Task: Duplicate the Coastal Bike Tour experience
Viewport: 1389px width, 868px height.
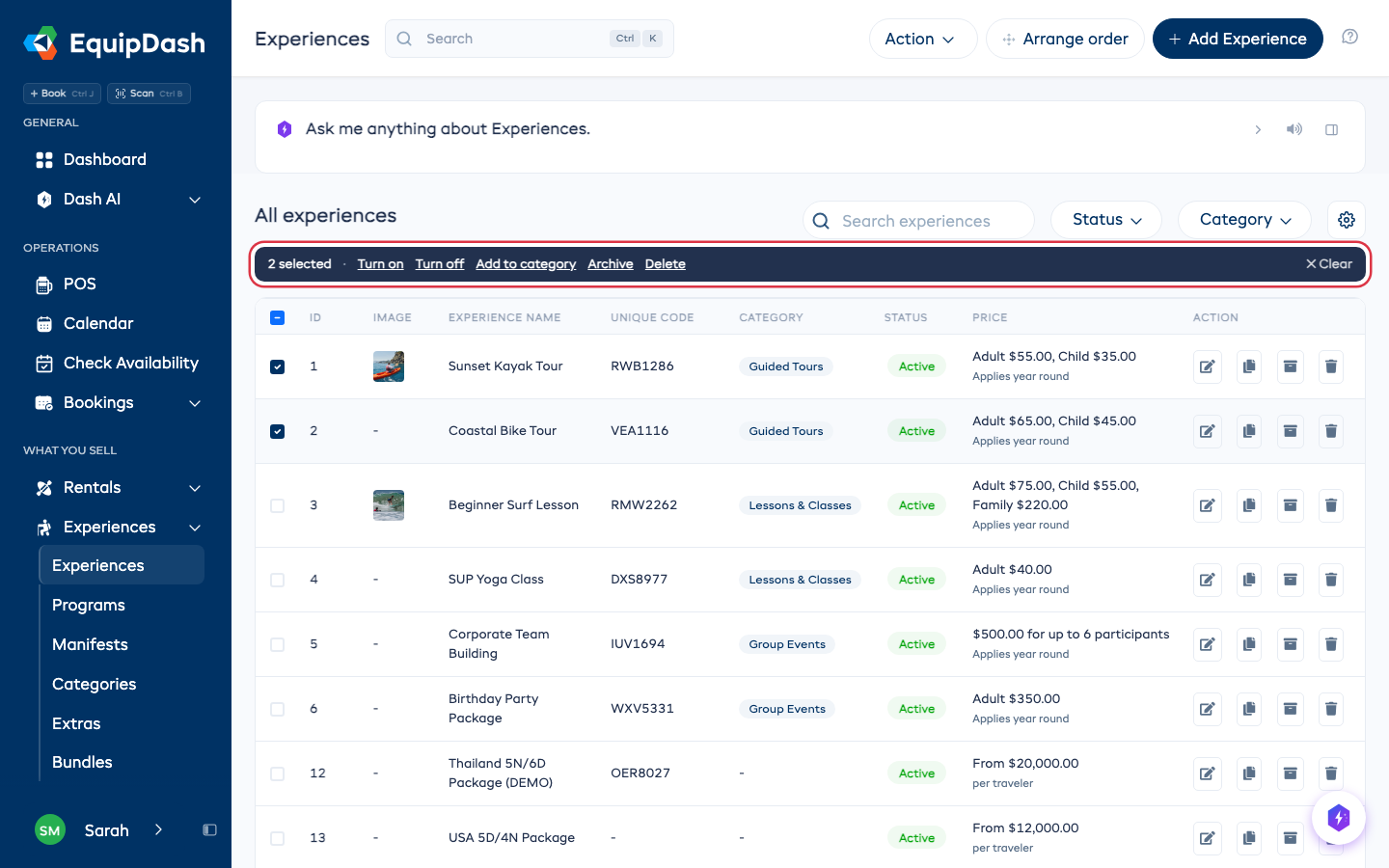Action: pyautogui.click(x=1249, y=431)
